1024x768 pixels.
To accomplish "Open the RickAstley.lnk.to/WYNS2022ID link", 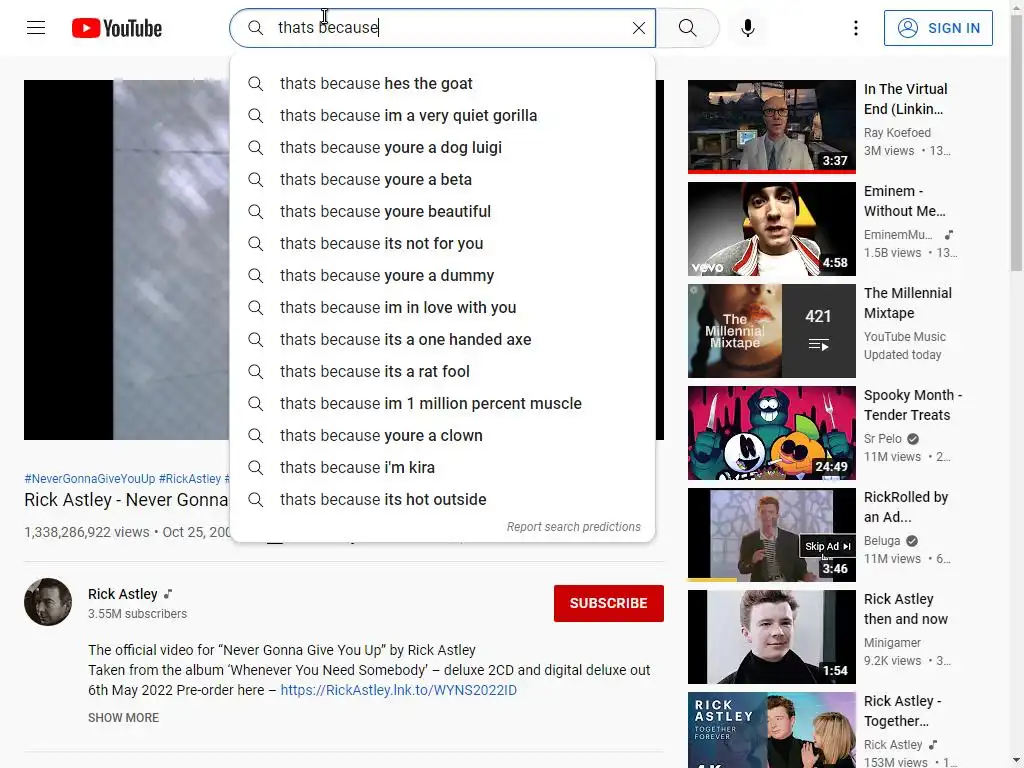I will coord(398,690).
